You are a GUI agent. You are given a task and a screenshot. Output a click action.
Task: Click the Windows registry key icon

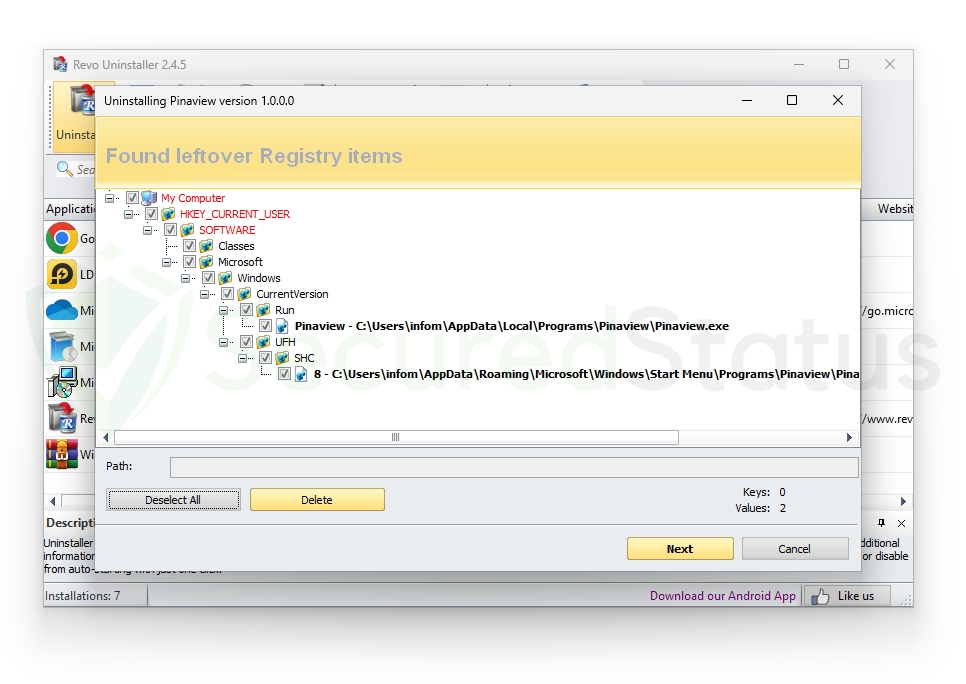[x=225, y=278]
